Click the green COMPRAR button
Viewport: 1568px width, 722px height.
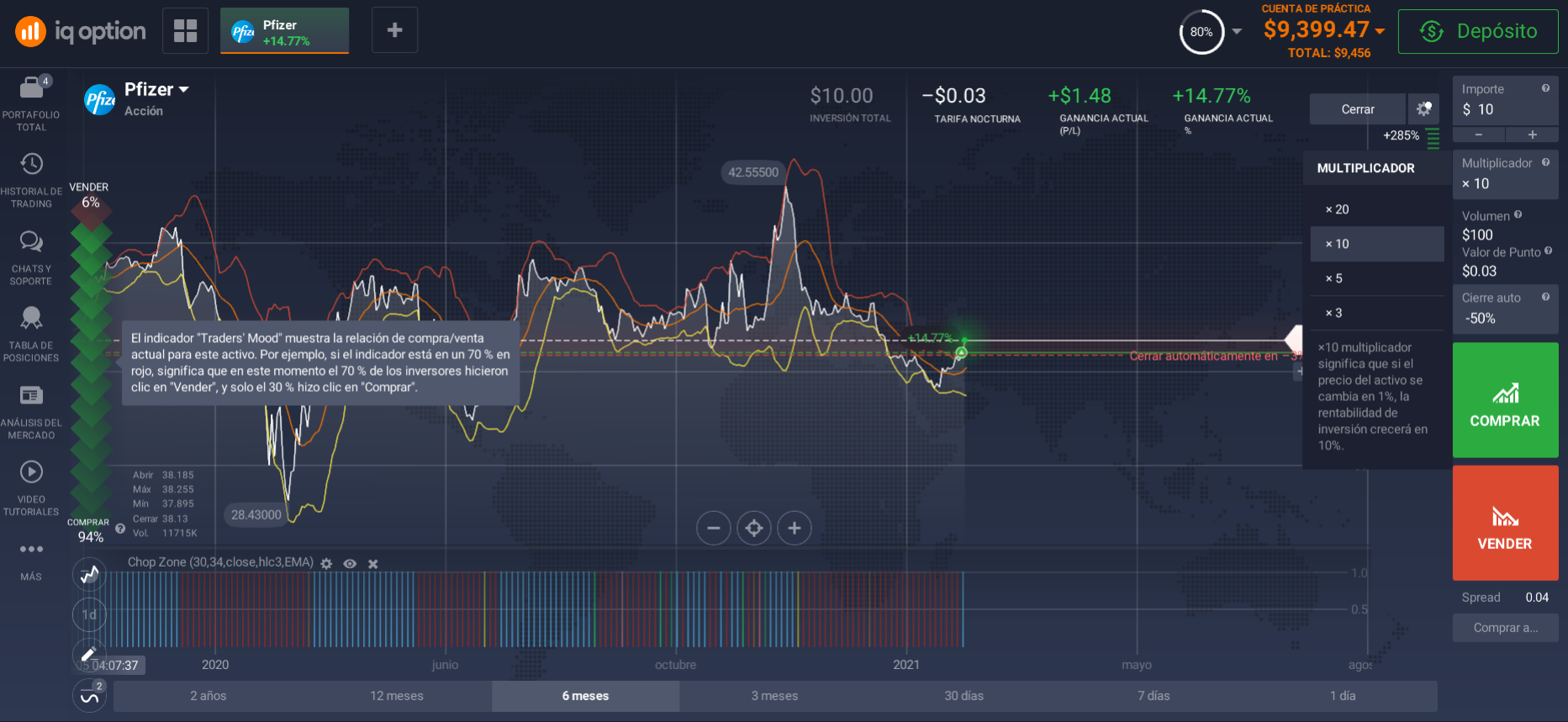[1505, 400]
